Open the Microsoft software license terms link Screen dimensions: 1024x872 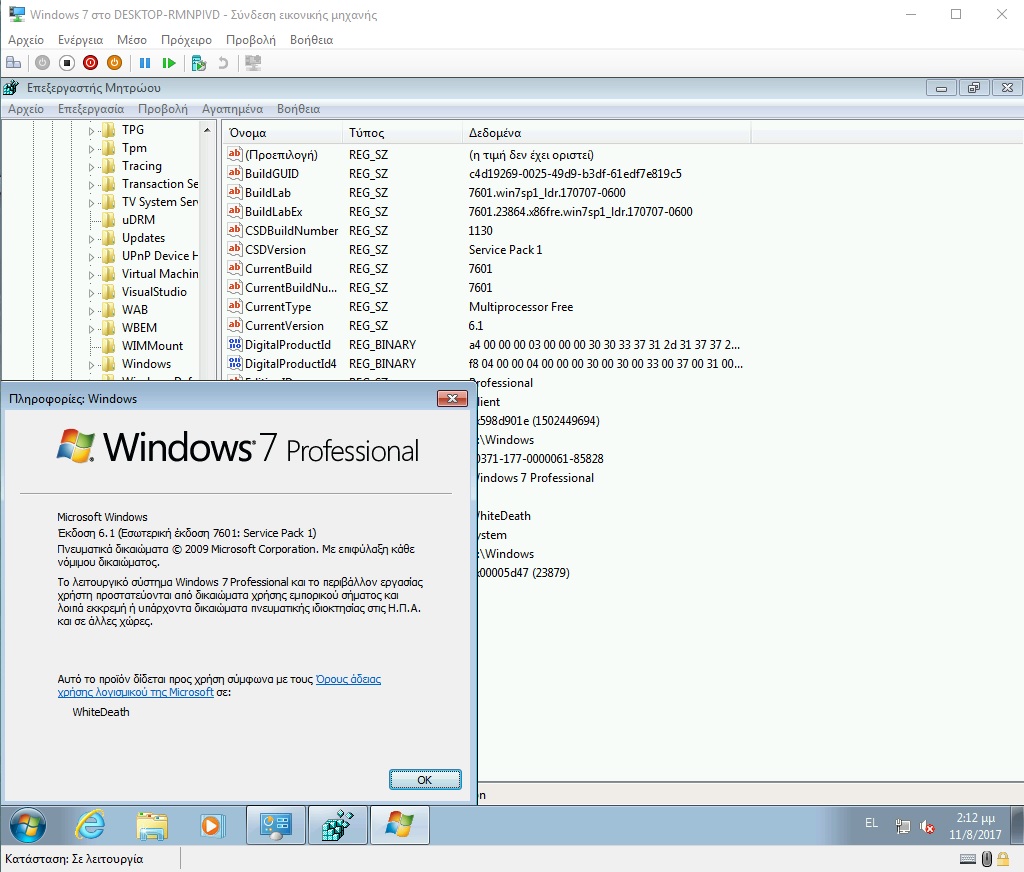219,685
